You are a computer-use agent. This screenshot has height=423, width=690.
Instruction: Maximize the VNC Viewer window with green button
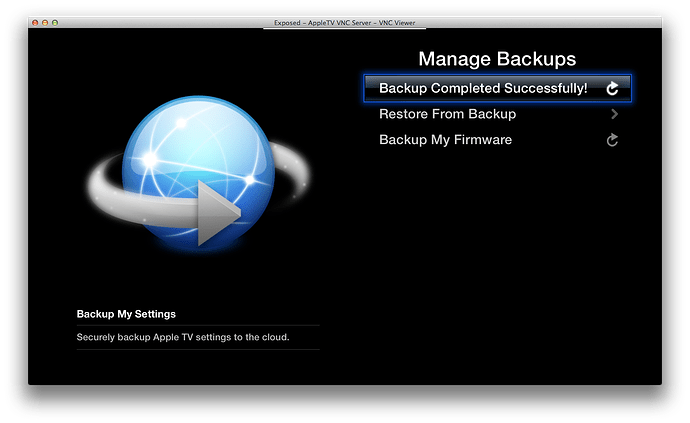[55, 22]
